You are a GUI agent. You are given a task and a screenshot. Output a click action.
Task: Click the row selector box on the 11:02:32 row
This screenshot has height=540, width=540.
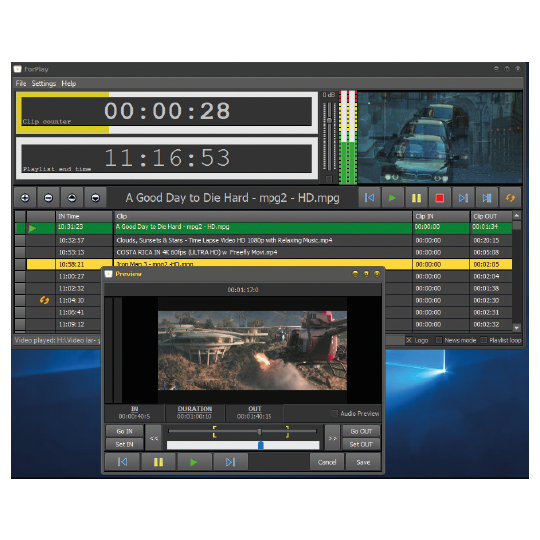pos(20,288)
